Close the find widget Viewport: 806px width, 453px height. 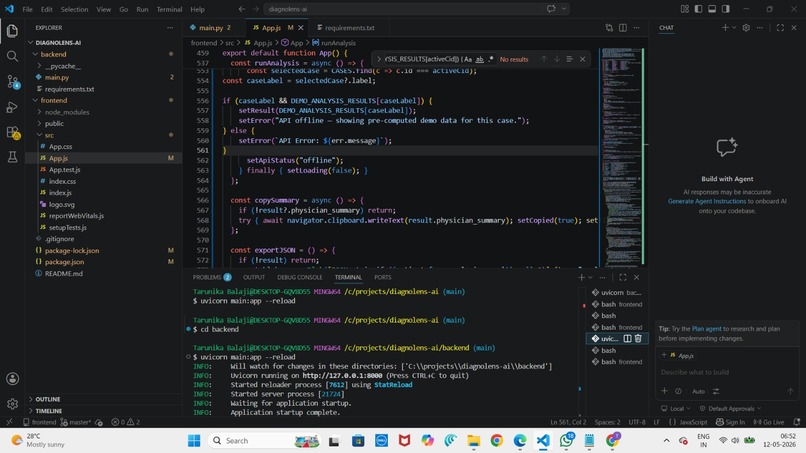(582, 59)
